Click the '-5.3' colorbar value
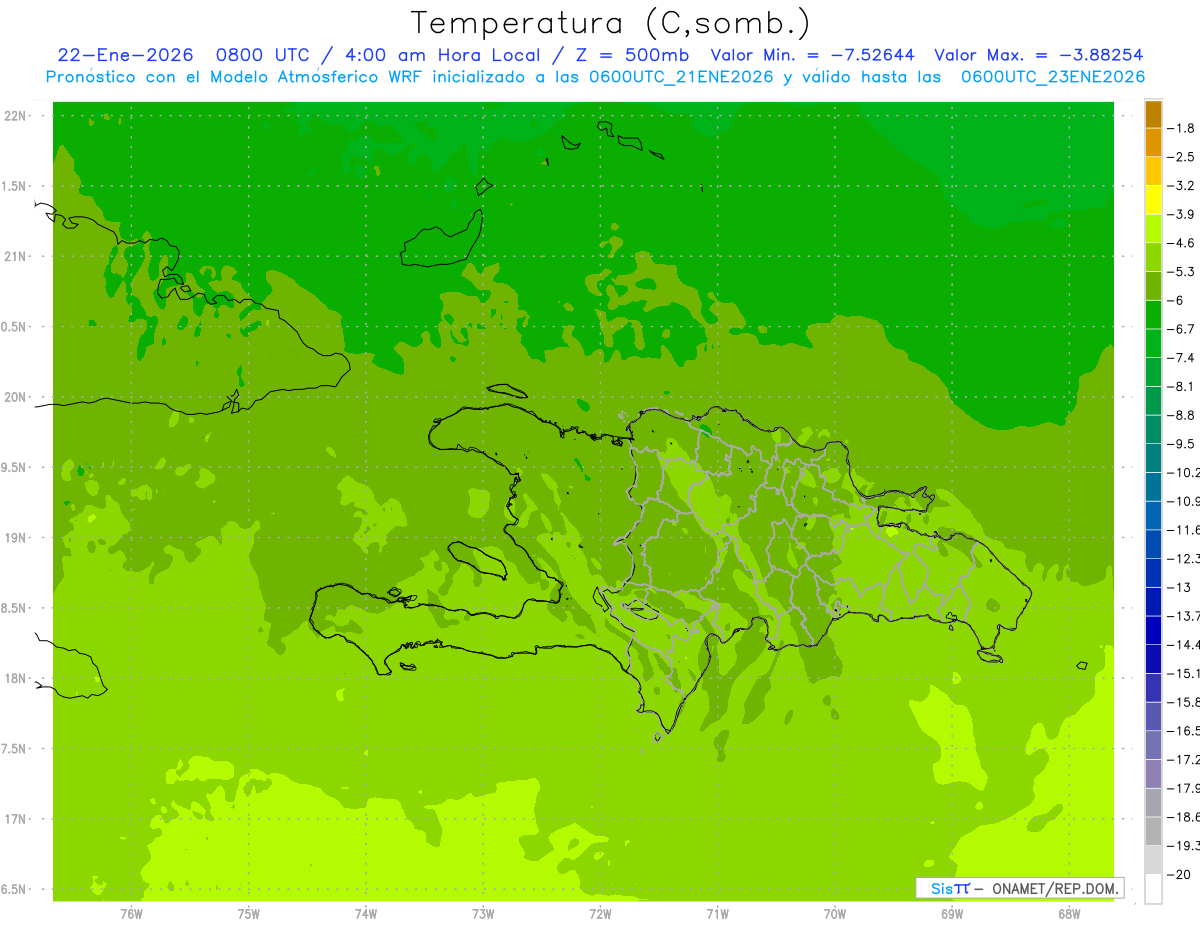 pos(1182,271)
